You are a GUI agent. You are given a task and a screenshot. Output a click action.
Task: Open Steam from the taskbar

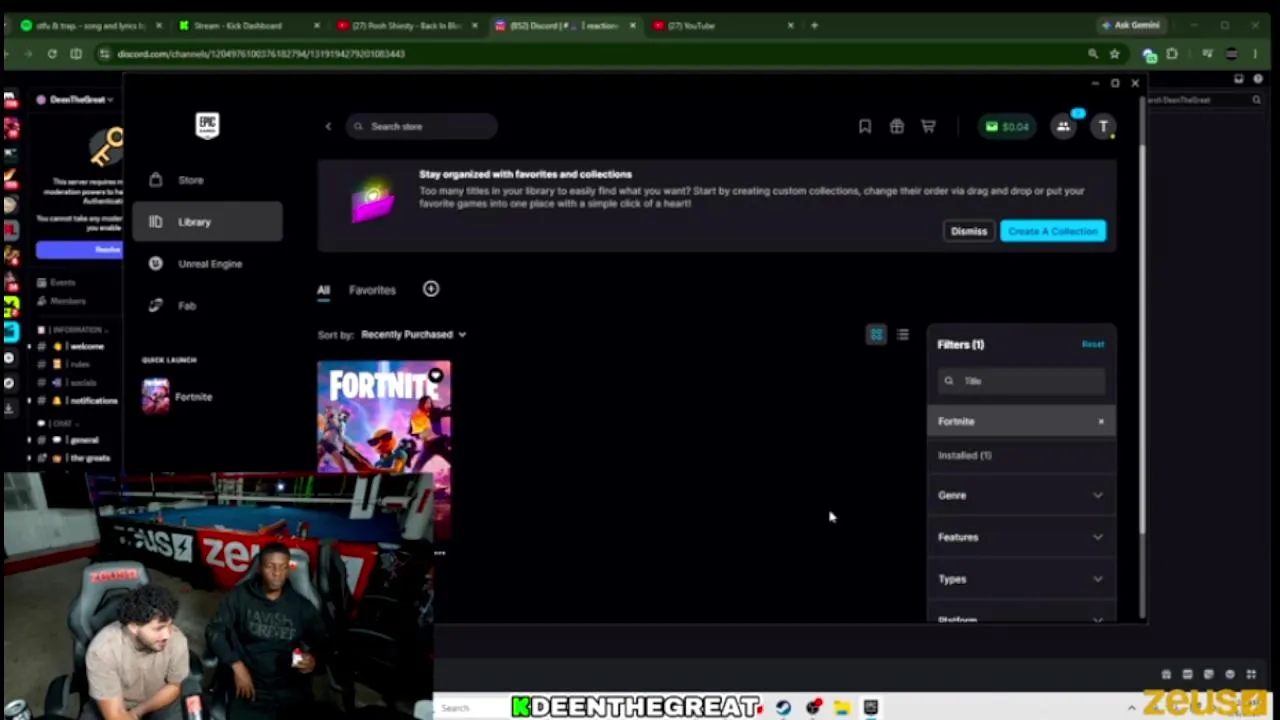coord(783,708)
